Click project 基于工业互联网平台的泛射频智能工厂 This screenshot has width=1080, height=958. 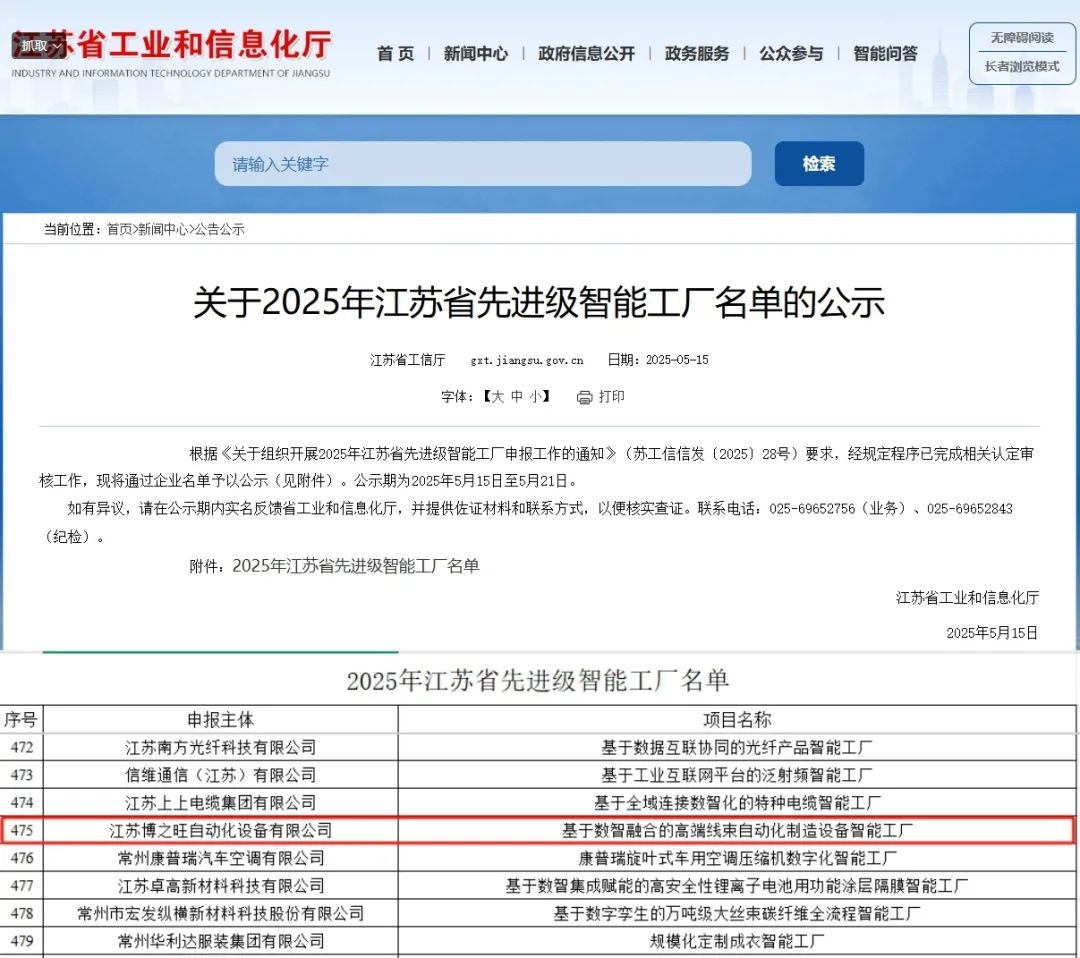tap(737, 775)
